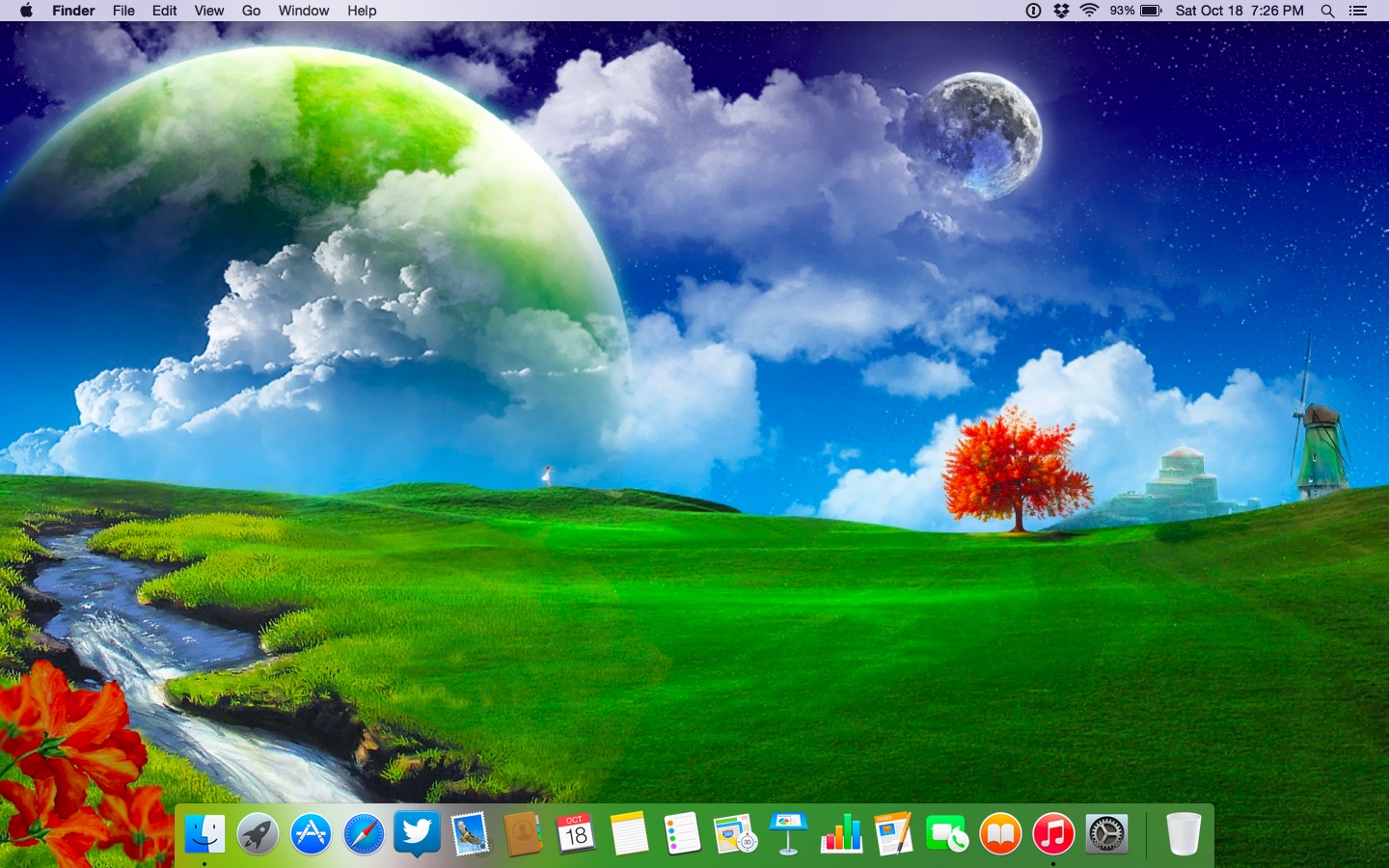This screenshot has width=1389, height=868.
Task: Open the Finder application menu
Action: tap(73, 11)
